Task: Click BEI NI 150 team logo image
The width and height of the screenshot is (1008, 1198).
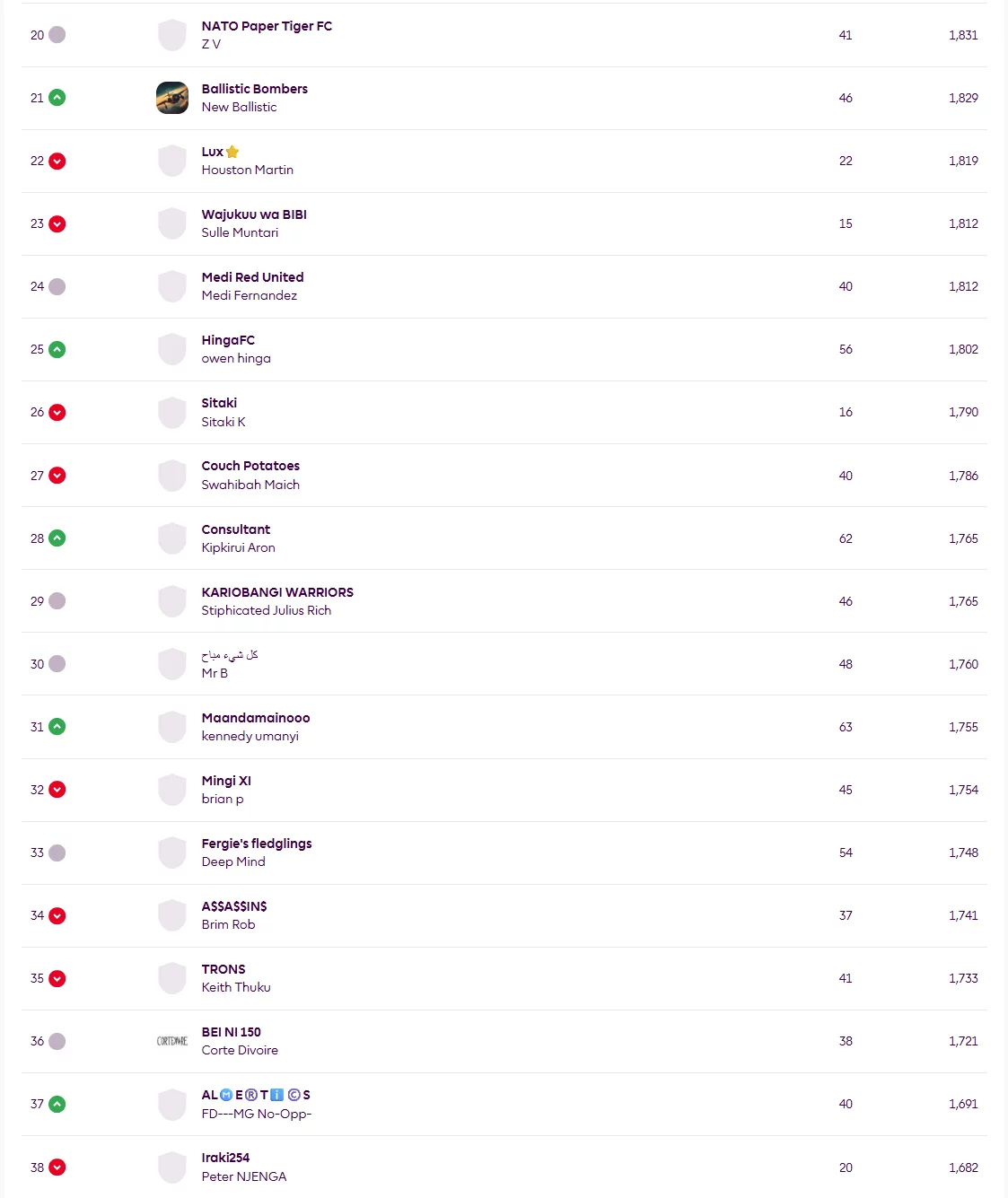Action: (172, 1041)
